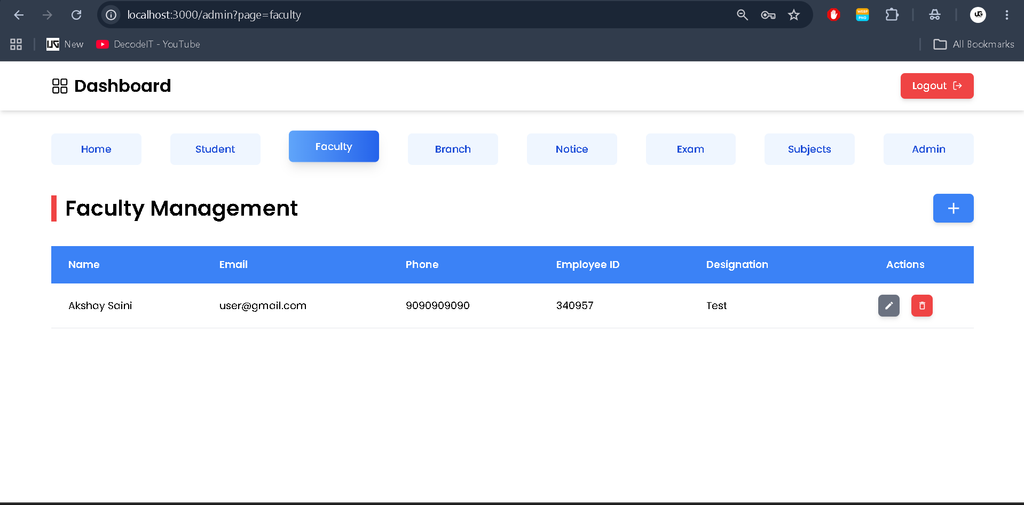The height and width of the screenshot is (505, 1024).
Task: Click the Dashboard grid icon
Action: click(59, 86)
